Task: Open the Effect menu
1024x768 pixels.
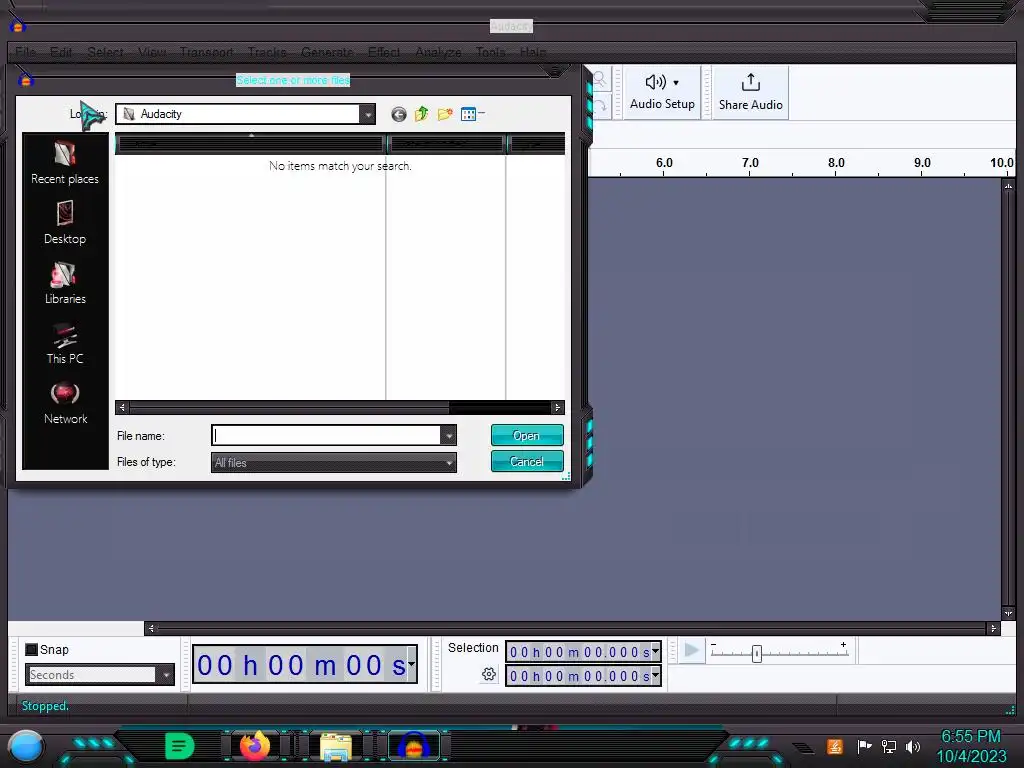Action: (384, 52)
